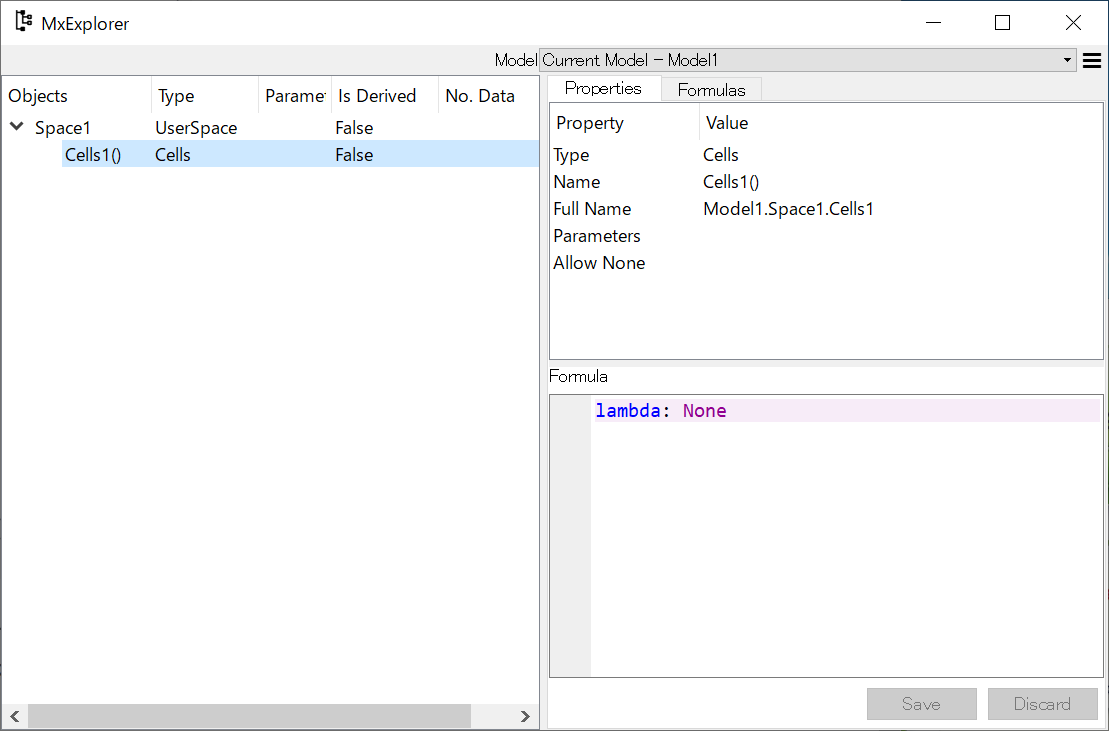Click the right scroll arrow
1109x731 pixels.
click(x=525, y=716)
